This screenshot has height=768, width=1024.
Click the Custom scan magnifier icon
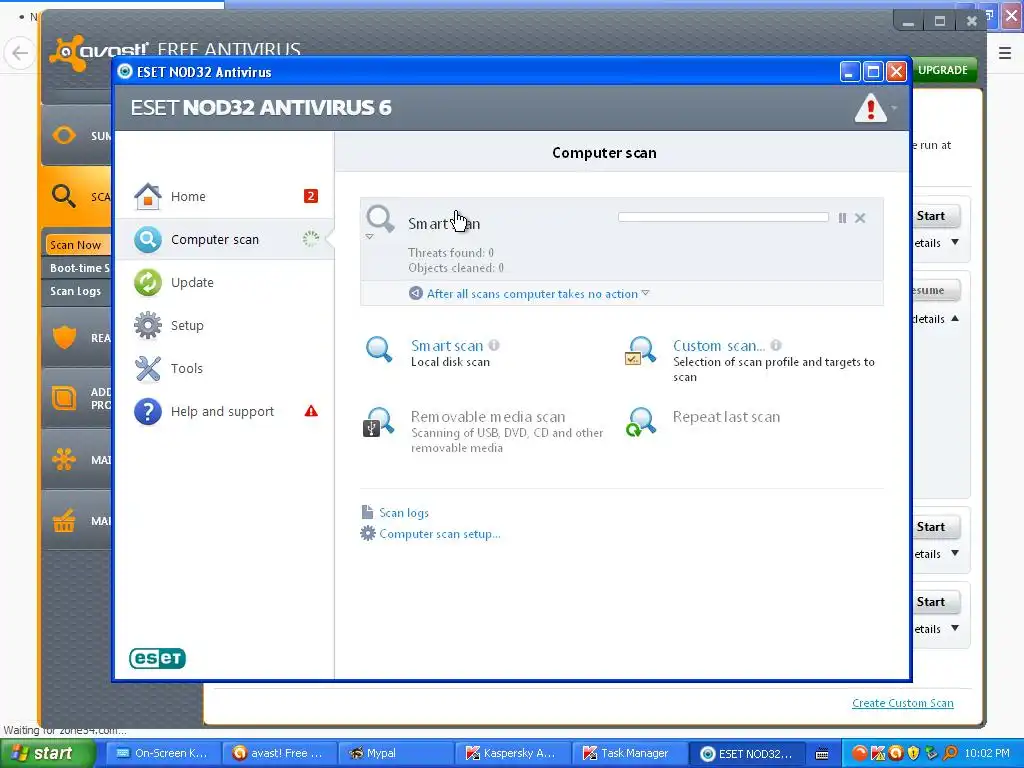pyautogui.click(x=640, y=351)
